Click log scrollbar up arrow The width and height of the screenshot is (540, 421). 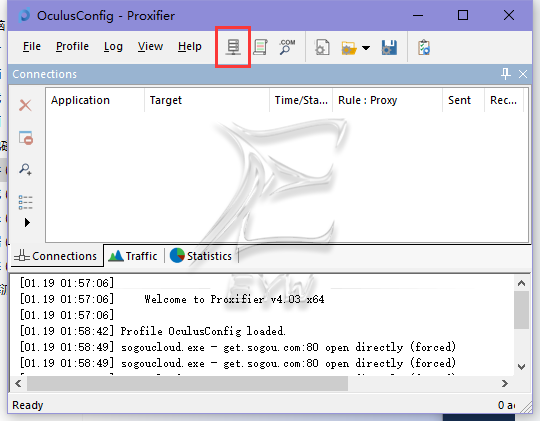point(521,283)
